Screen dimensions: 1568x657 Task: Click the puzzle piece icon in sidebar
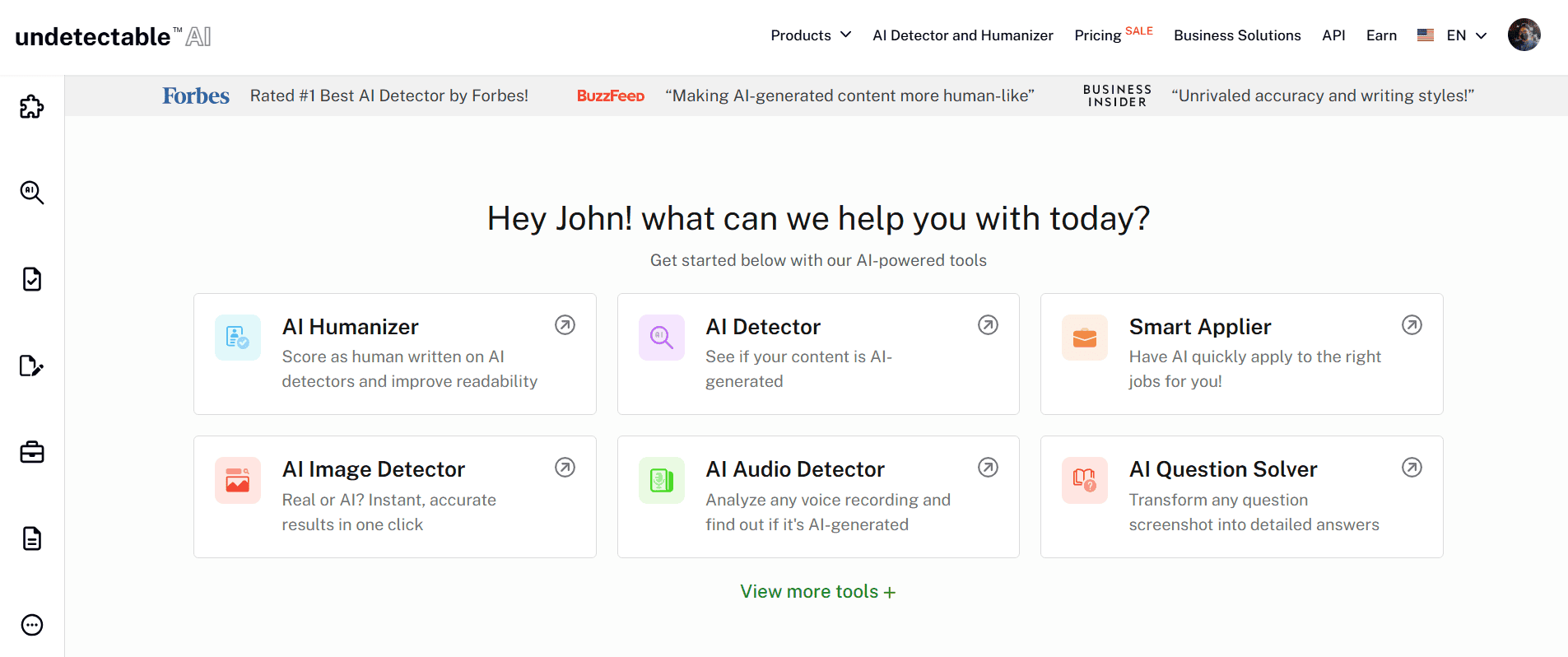point(31,106)
